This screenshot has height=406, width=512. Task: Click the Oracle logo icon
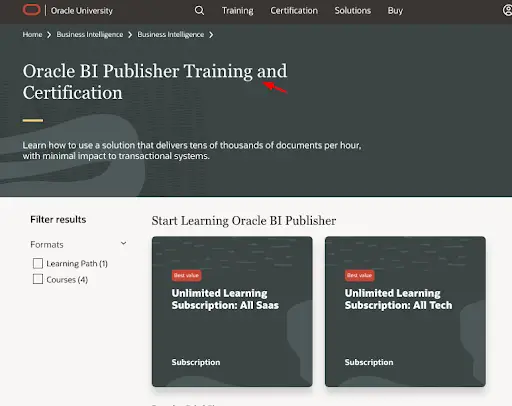click(31, 10)
